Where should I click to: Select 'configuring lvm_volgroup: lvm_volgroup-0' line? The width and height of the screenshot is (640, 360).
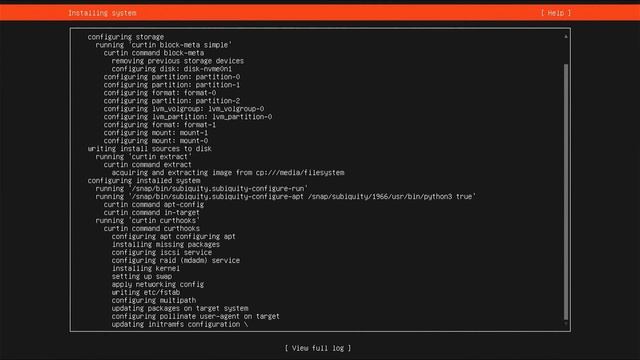click(184, 109)
